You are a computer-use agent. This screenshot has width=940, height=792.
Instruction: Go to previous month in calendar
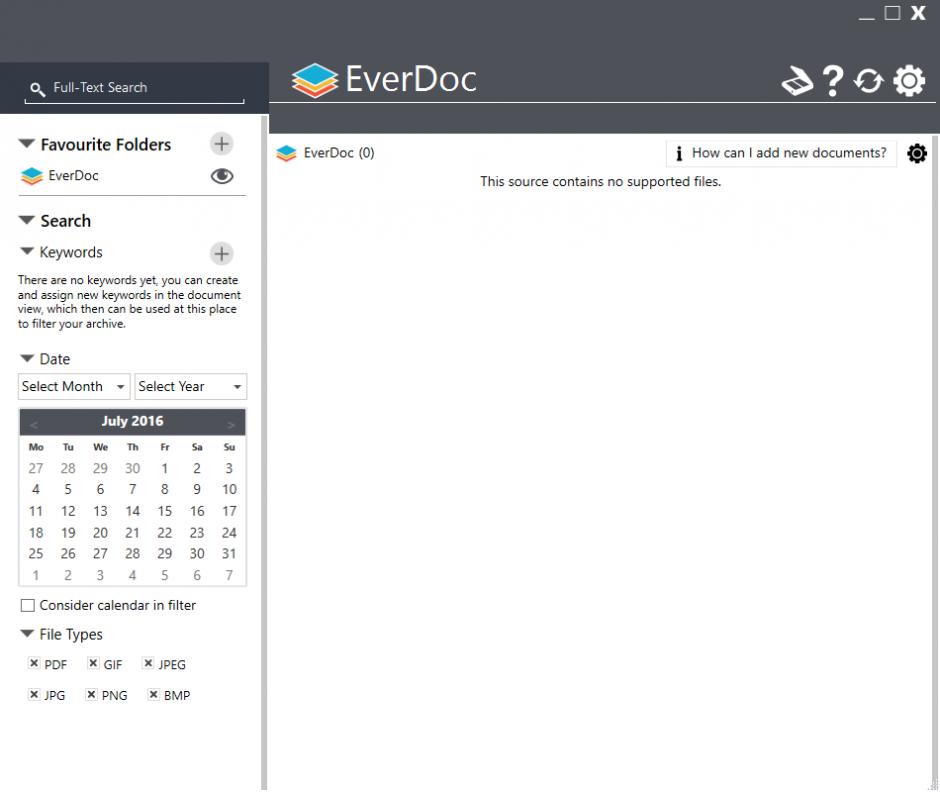(x=34, y=425)
